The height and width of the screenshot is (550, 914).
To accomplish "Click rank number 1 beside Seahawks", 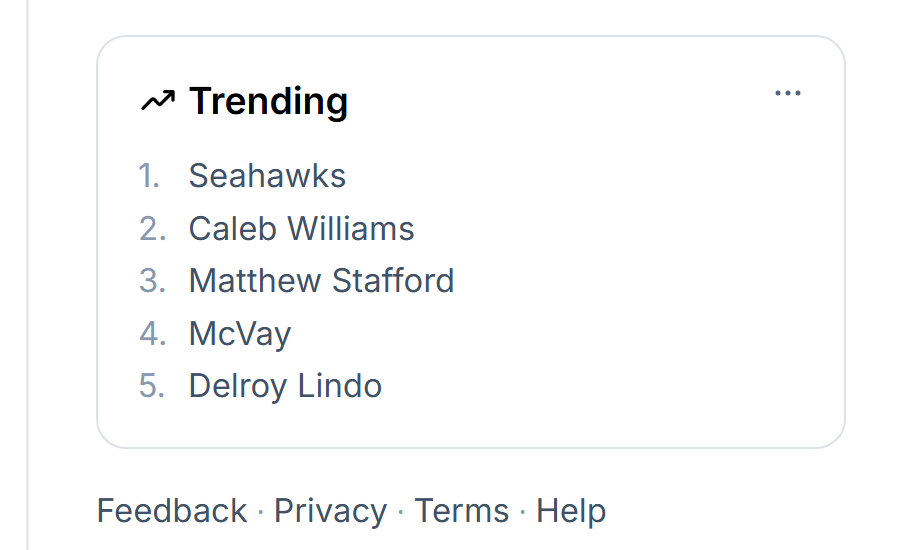I will (150, 176).
